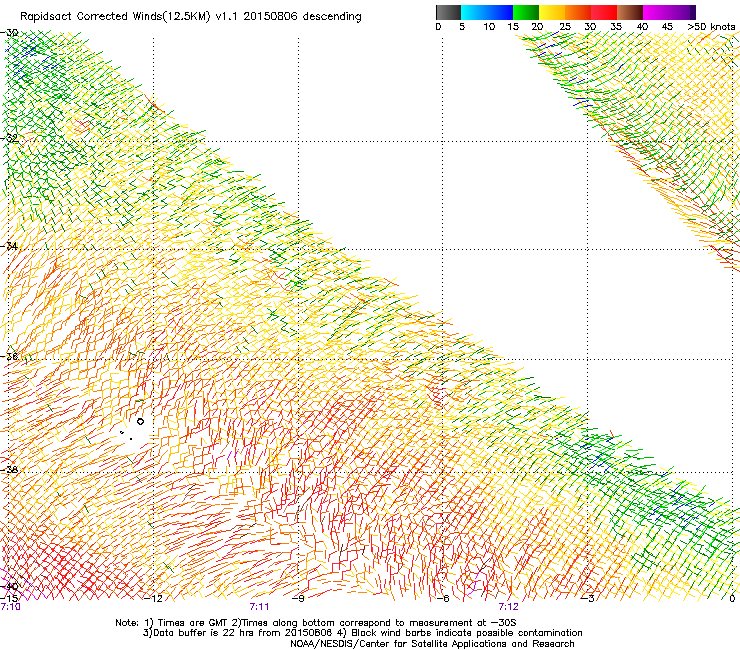Click the '25' legend scale label

pyautogui.click(x=565, y=27)
